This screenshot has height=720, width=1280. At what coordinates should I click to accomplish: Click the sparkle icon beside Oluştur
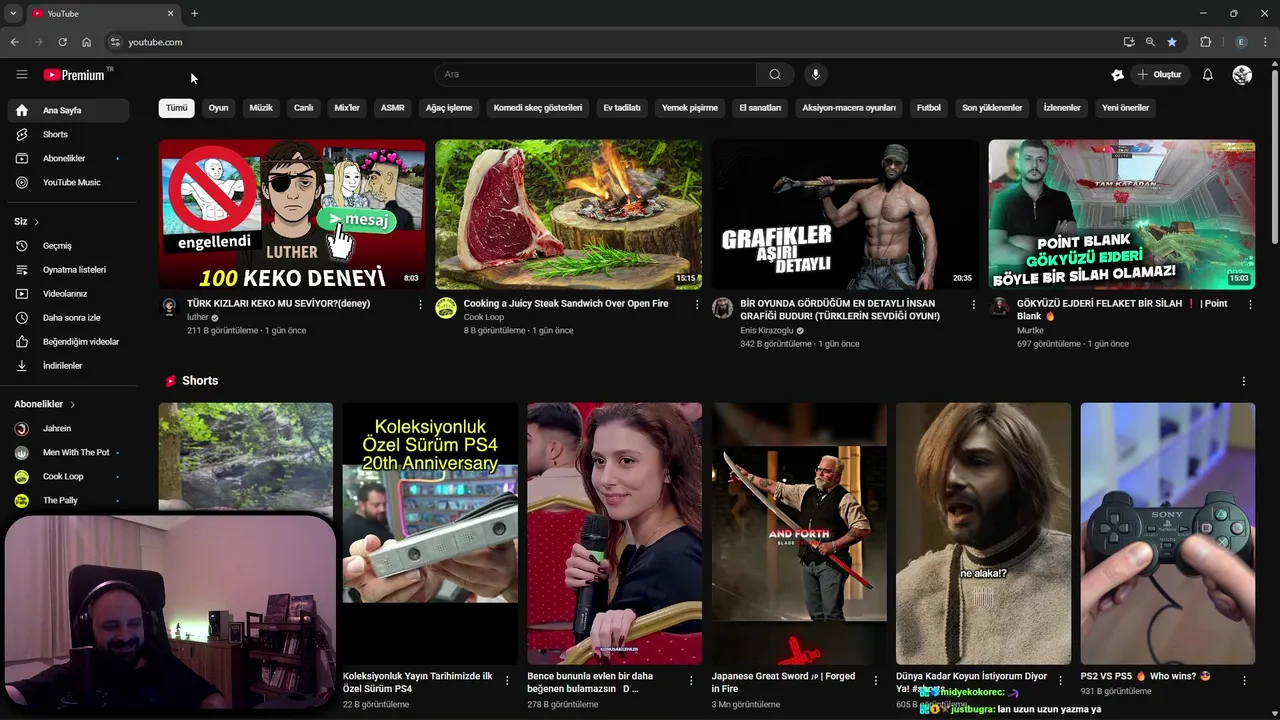coord(1118,74)
